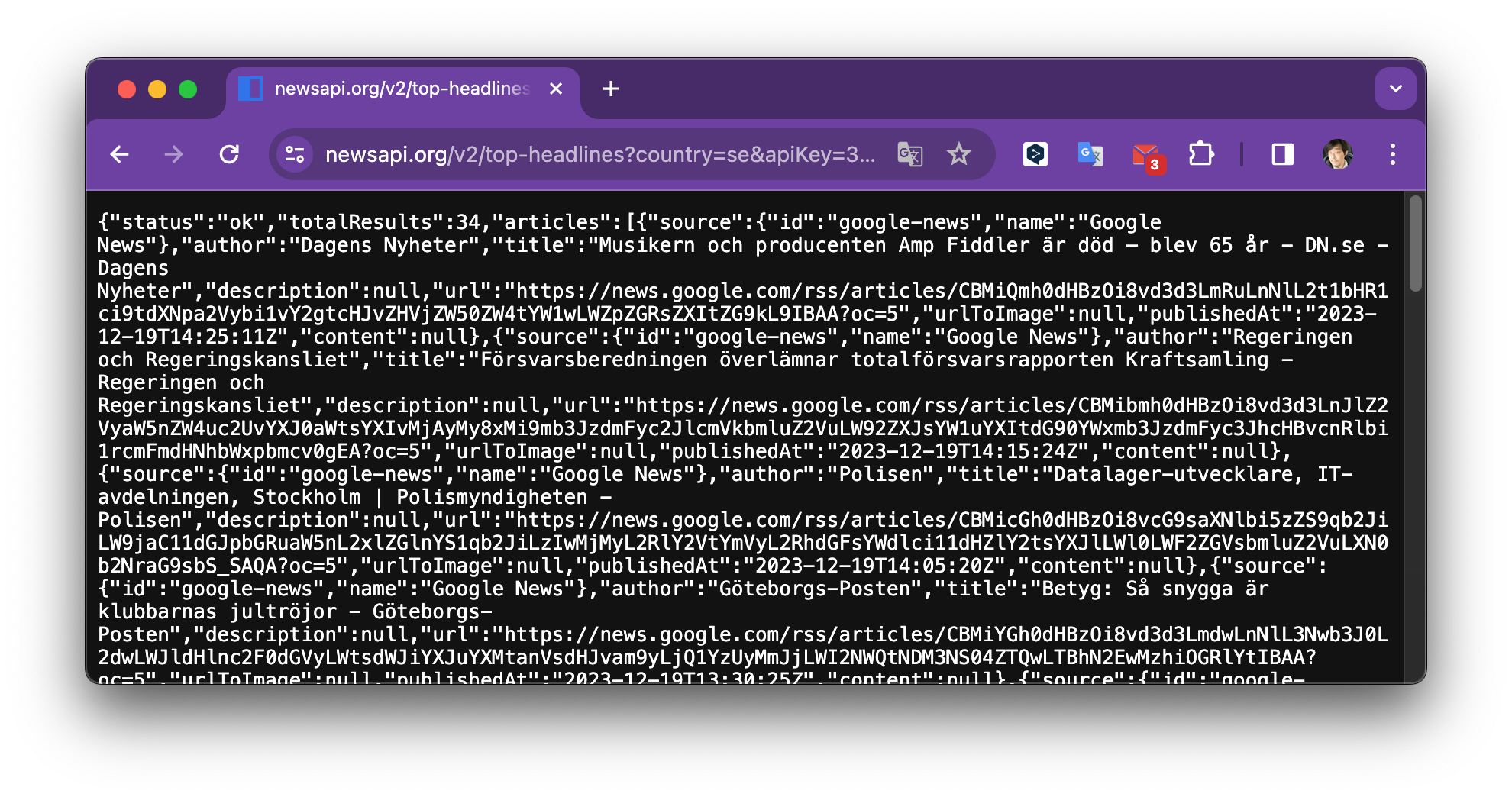Close the newsapi.org tab

(x=556, y=89)
